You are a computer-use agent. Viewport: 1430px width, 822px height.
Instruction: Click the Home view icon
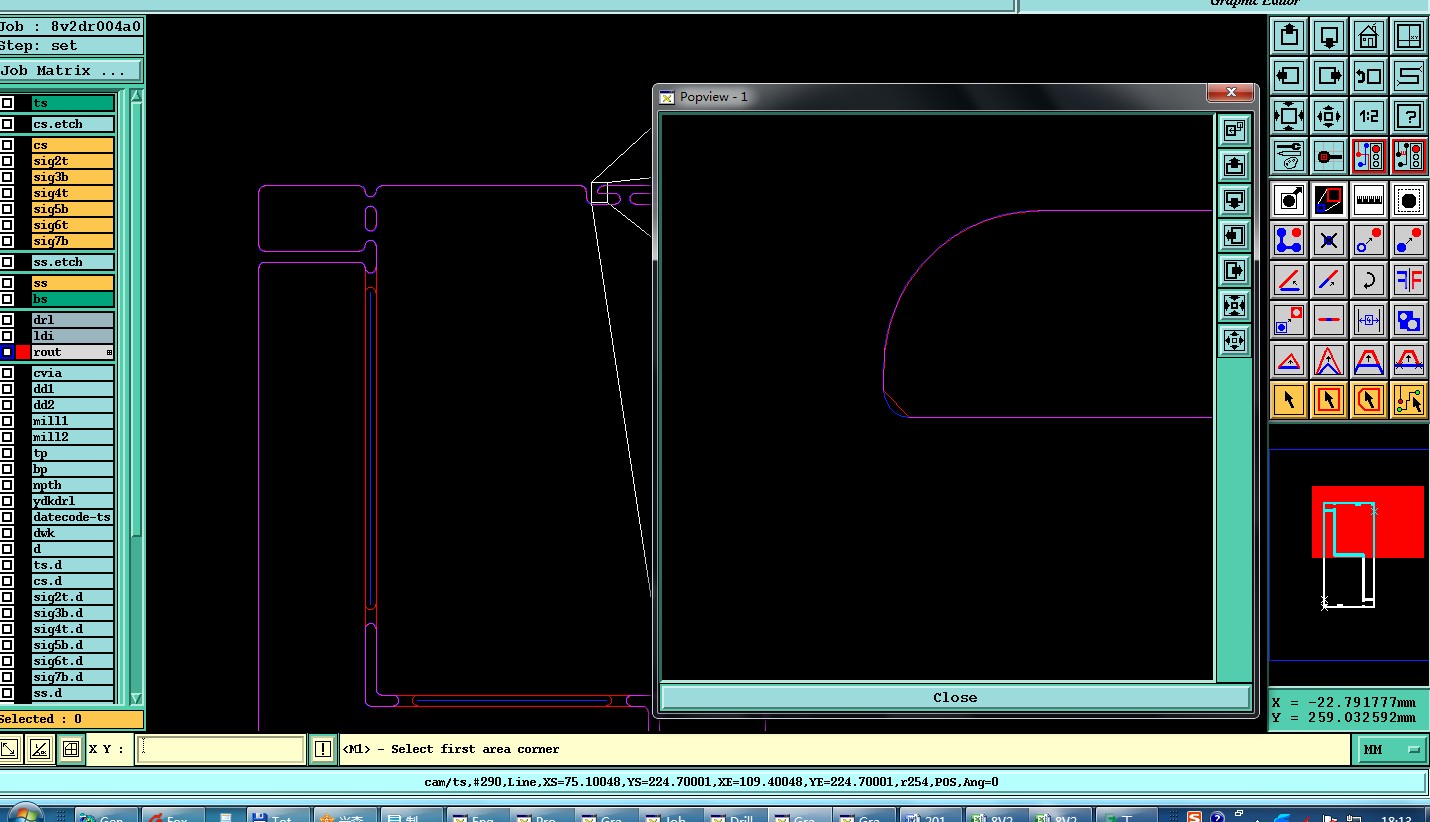(x=1369, y=37)
